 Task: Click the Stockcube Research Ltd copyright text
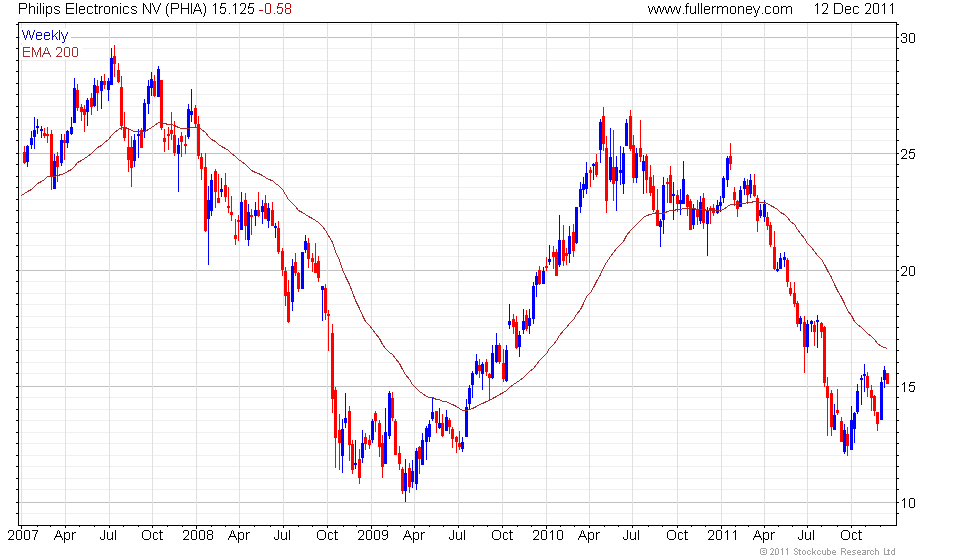[828, 551]
